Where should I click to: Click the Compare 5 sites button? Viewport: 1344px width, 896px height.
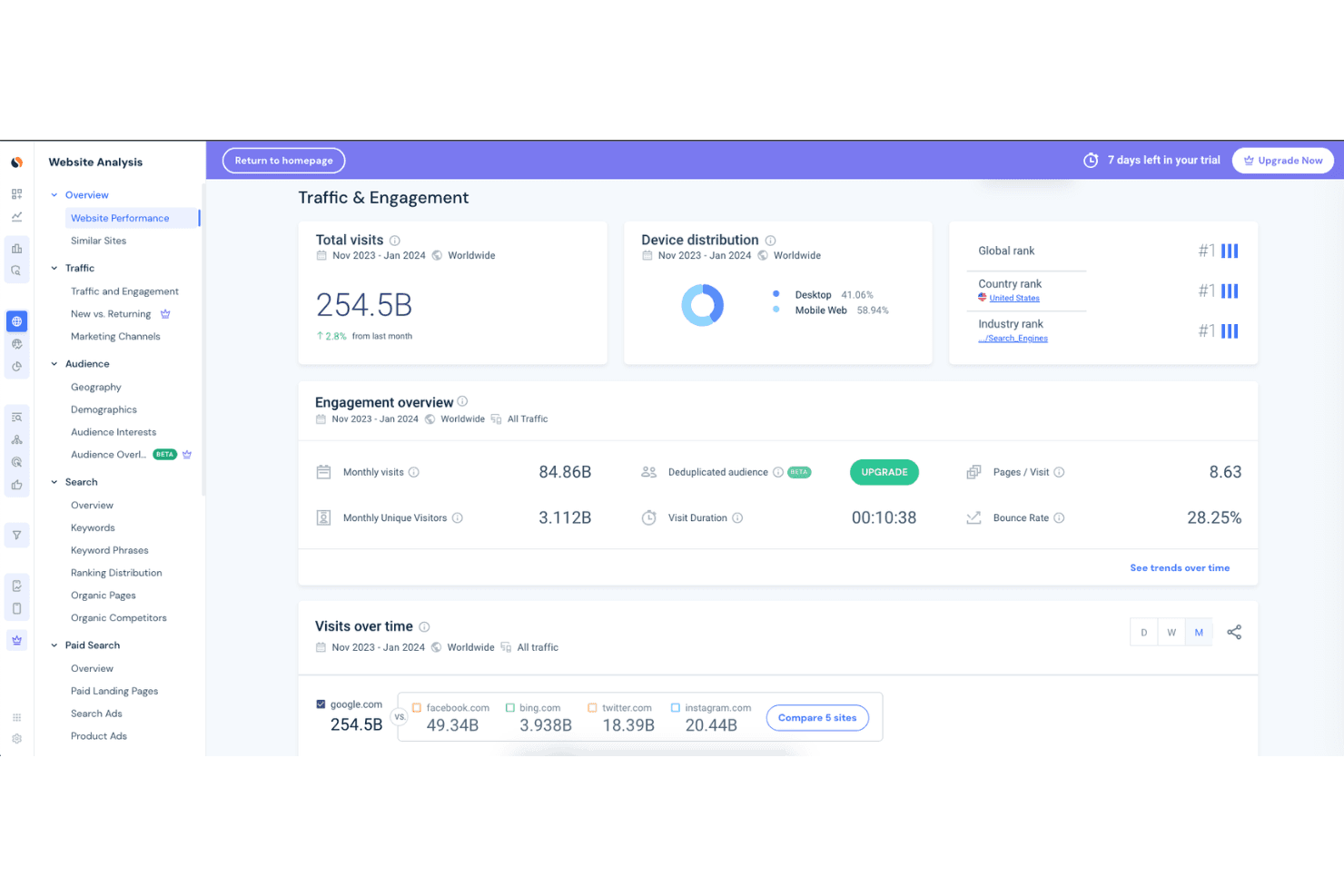pyautogui.click(x=817, y=718)
